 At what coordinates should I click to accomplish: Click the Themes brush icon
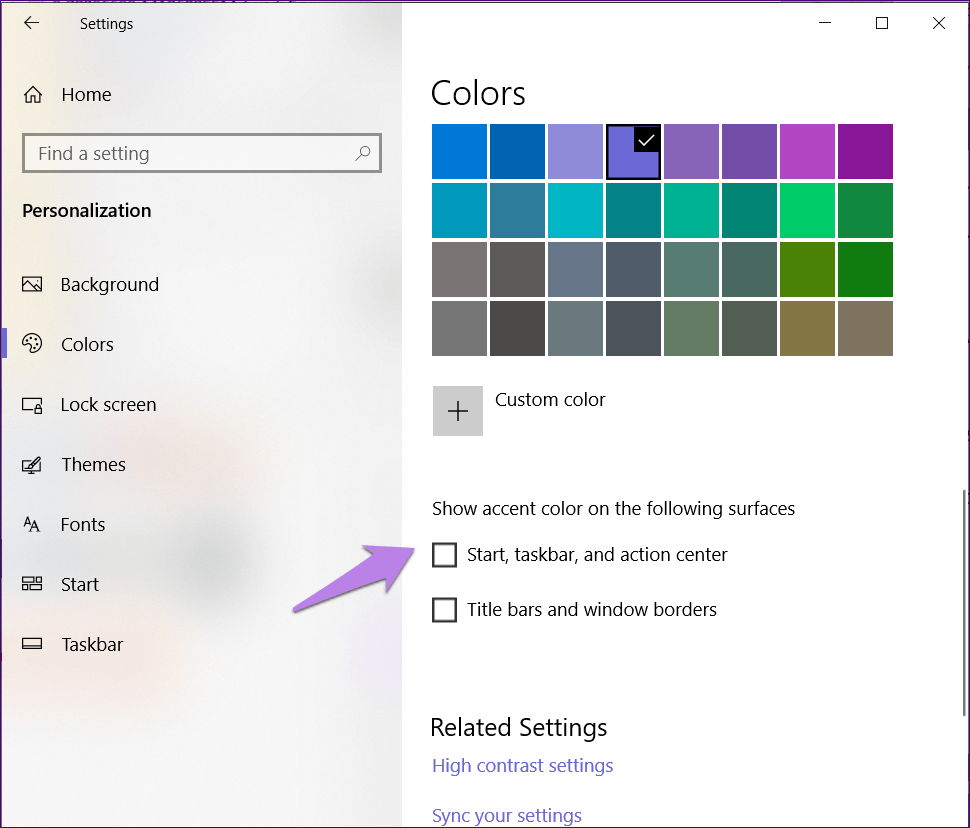pyautogui.click(x=32, y=465)
